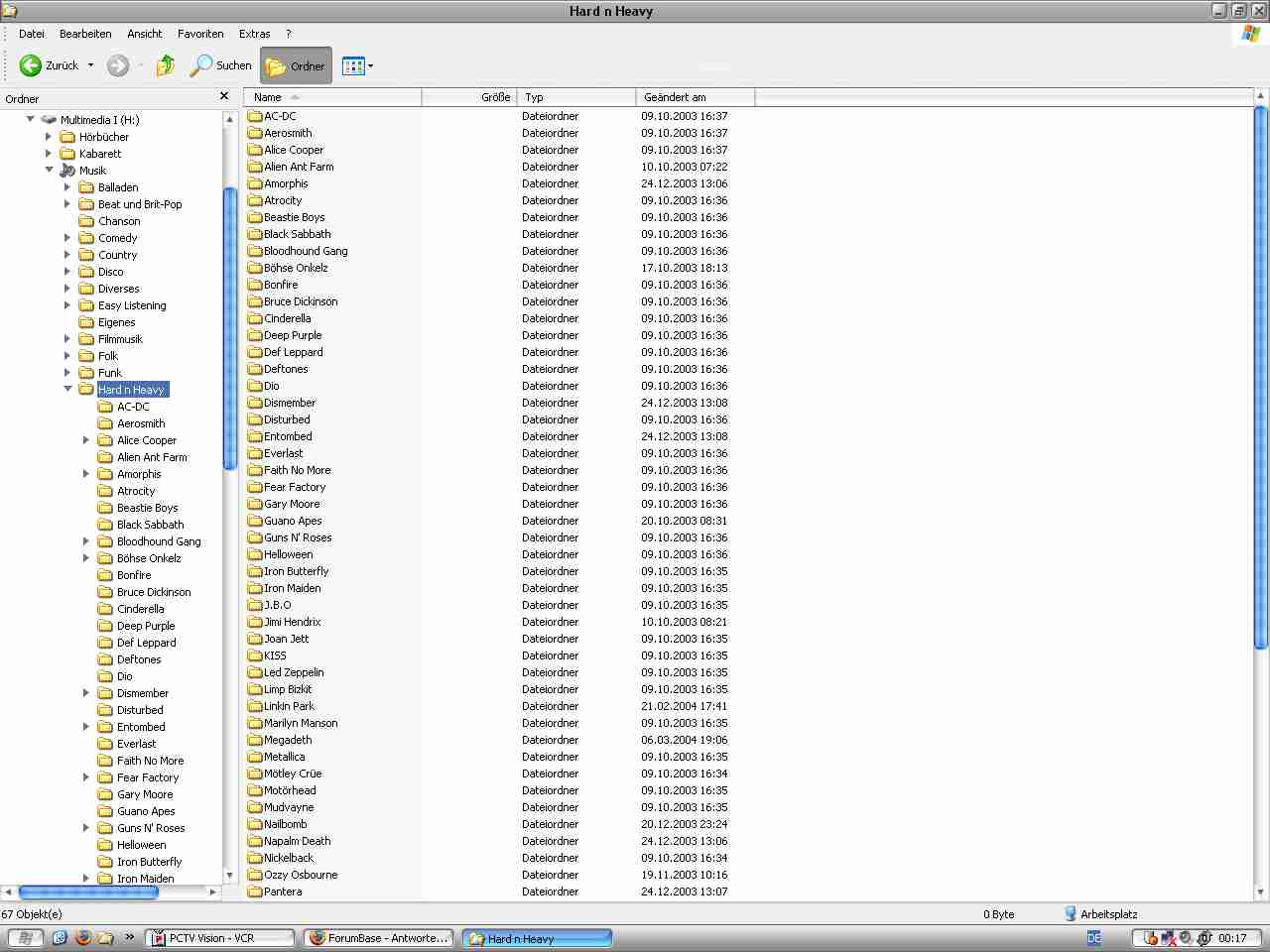Select Filmmusik folder in tree
The image size is (1270, 952).
click(120, 339)
